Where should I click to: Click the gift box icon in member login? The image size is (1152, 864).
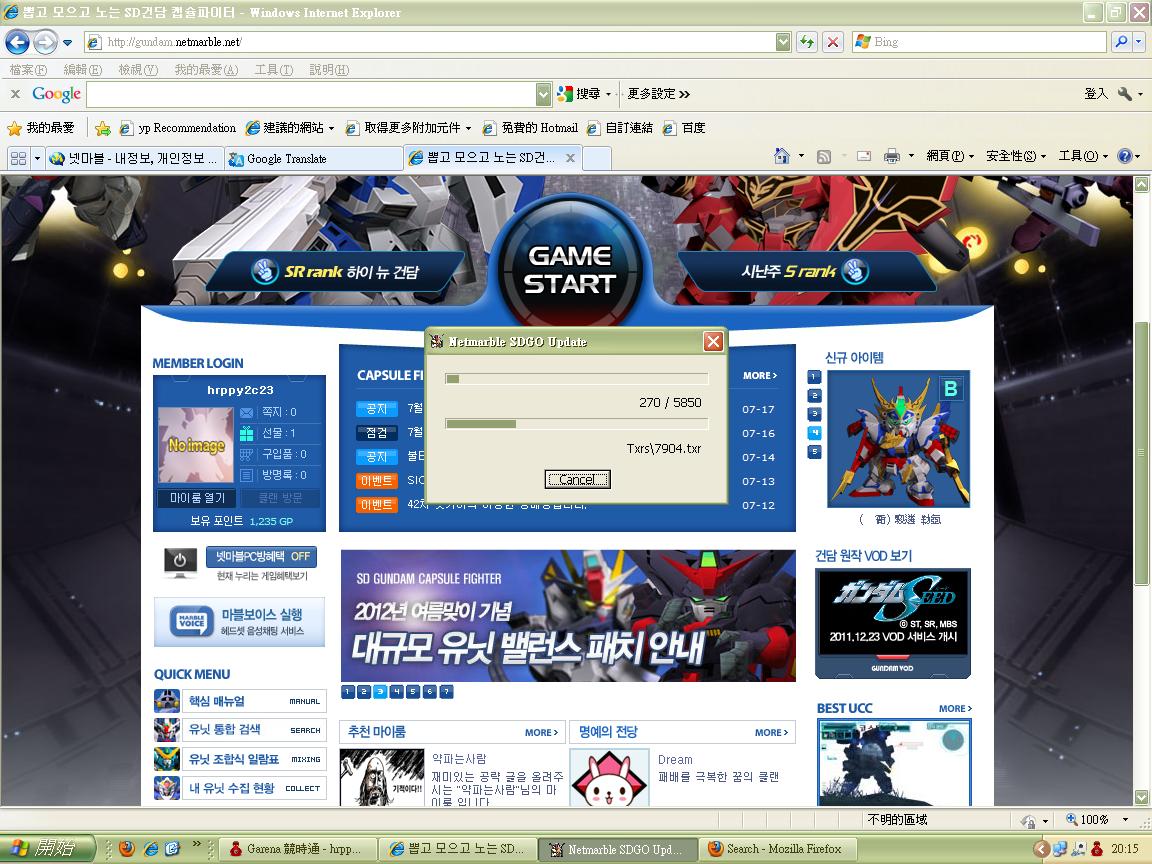click(x=247, y=433)
